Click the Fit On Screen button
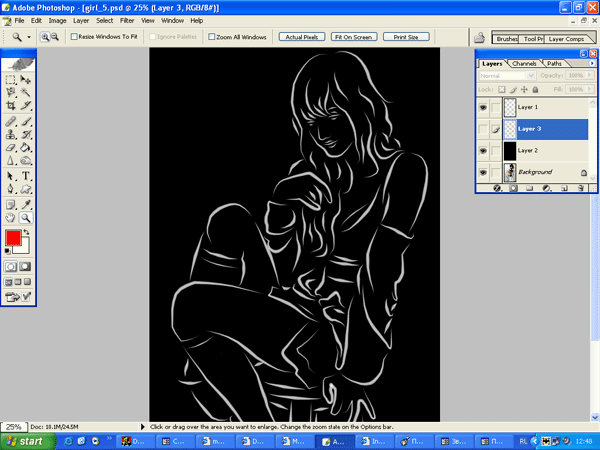The width and height of the screenshot is (600, 450). point(354,37)
